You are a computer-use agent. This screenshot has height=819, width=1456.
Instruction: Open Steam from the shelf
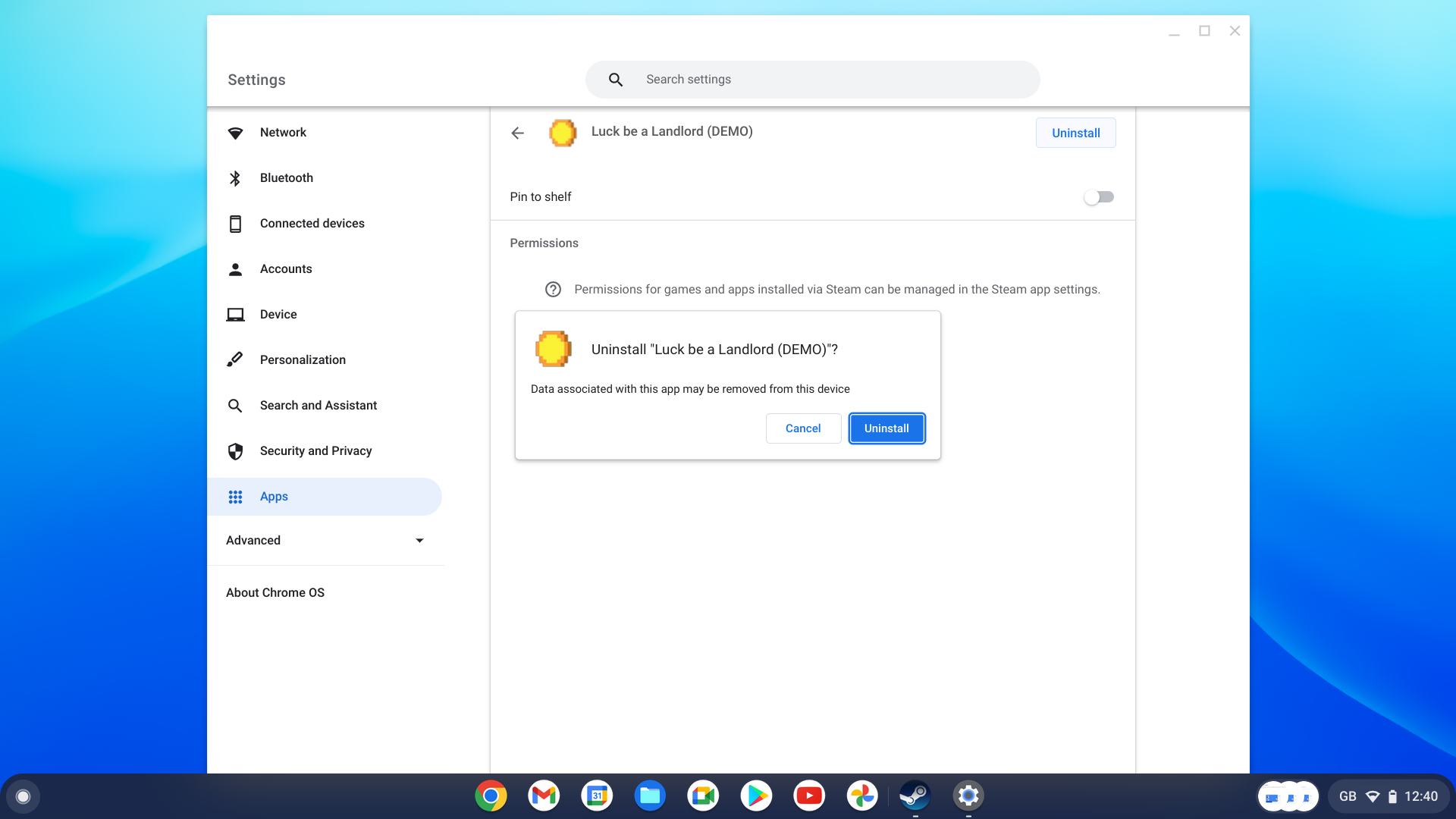(915, 795)
